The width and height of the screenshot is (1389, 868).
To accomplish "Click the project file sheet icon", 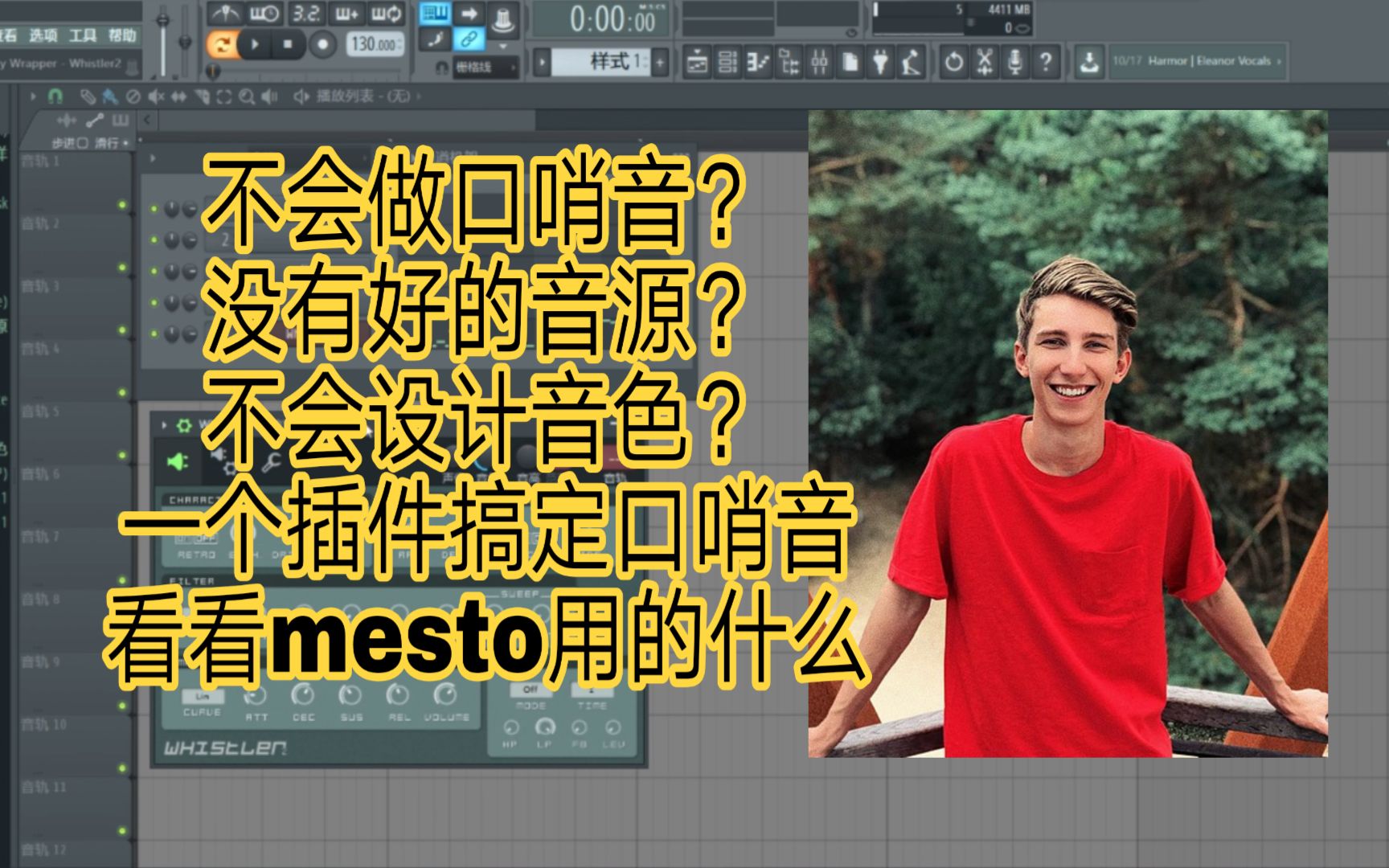I will tap(850, 62).
